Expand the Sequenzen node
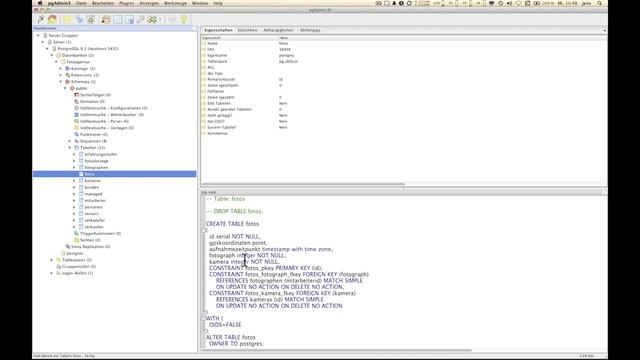This screenshot has width=640, height=360. (70, 141)
